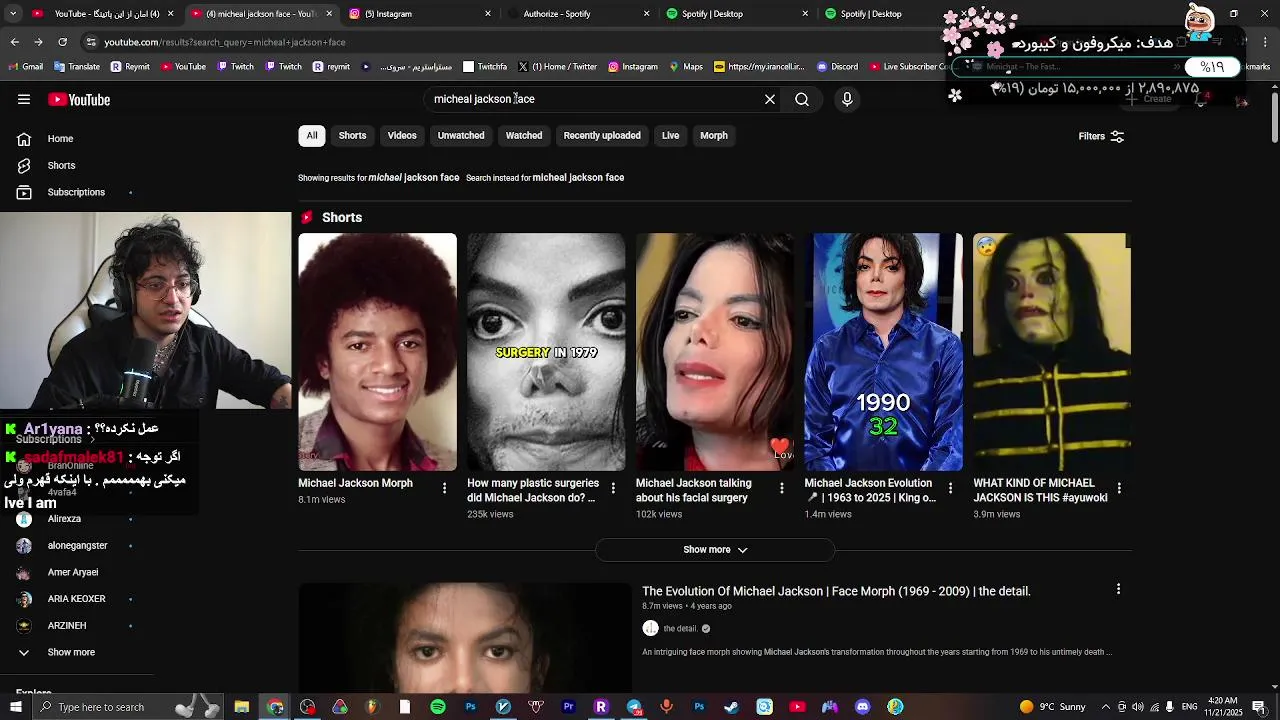Click the browser forward arrow
1280x720 pixels.
point(38,42)
